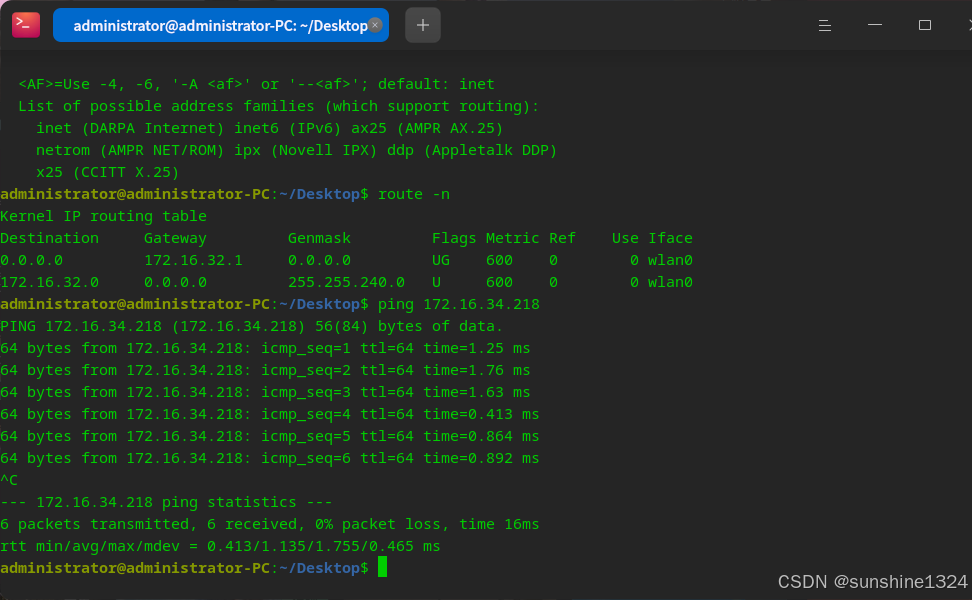Click 'rtt min/avg/max/mdev' statistics line
The height and width of the screenshot is (600, 972).
click(220, 546)
